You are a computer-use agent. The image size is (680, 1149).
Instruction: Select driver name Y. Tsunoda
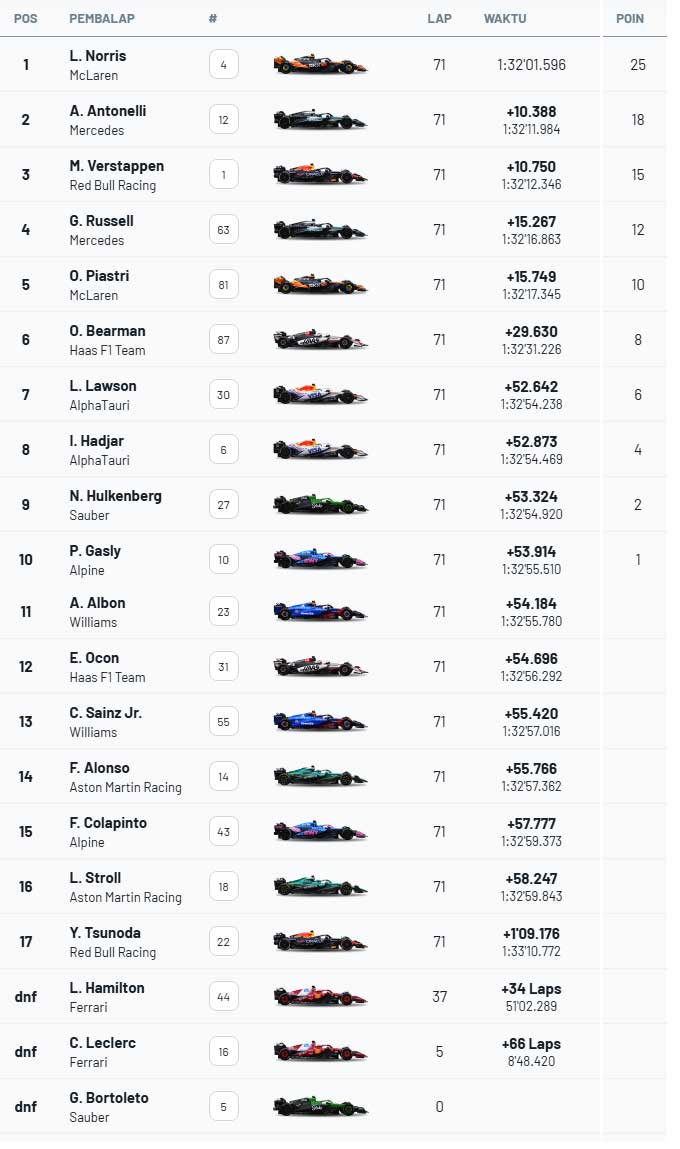click(x=106, y=933)
